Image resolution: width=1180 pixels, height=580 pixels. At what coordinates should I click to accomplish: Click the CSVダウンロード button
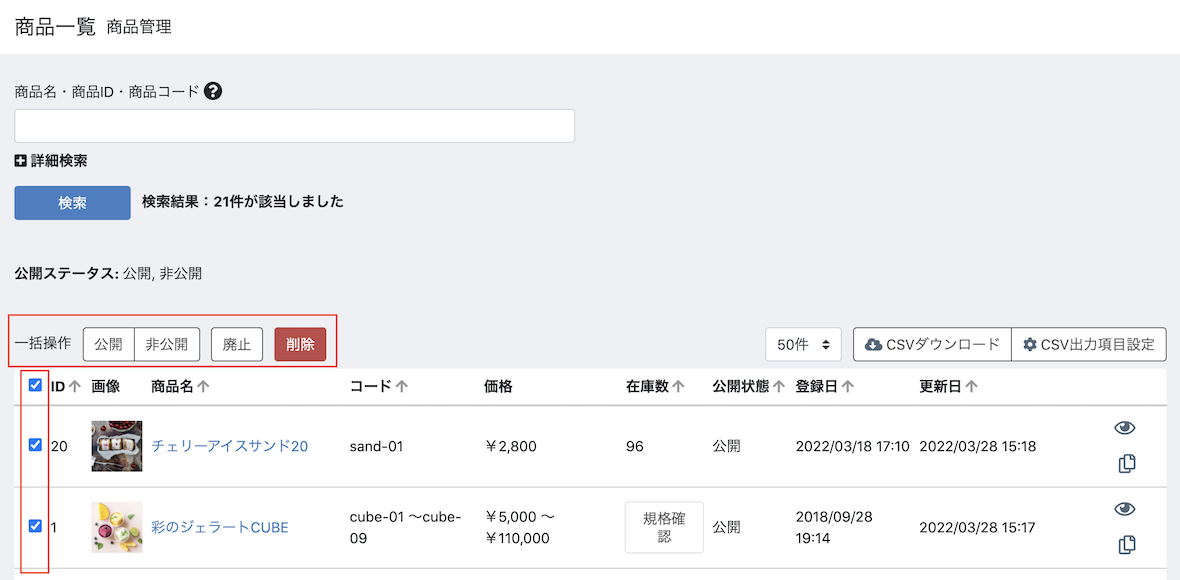pyautogui.click(x=932, y=345)
